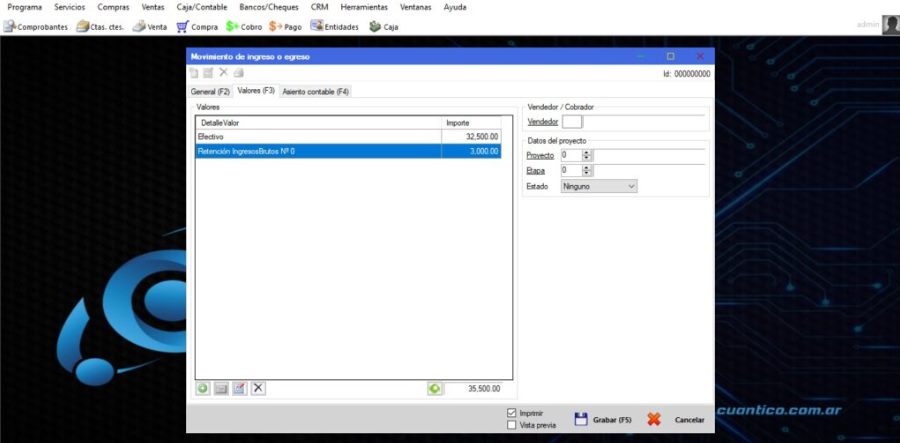Viewport: 900px width, 443px height.
Task: Select the Efectivo row in values list
Action: 348,137
